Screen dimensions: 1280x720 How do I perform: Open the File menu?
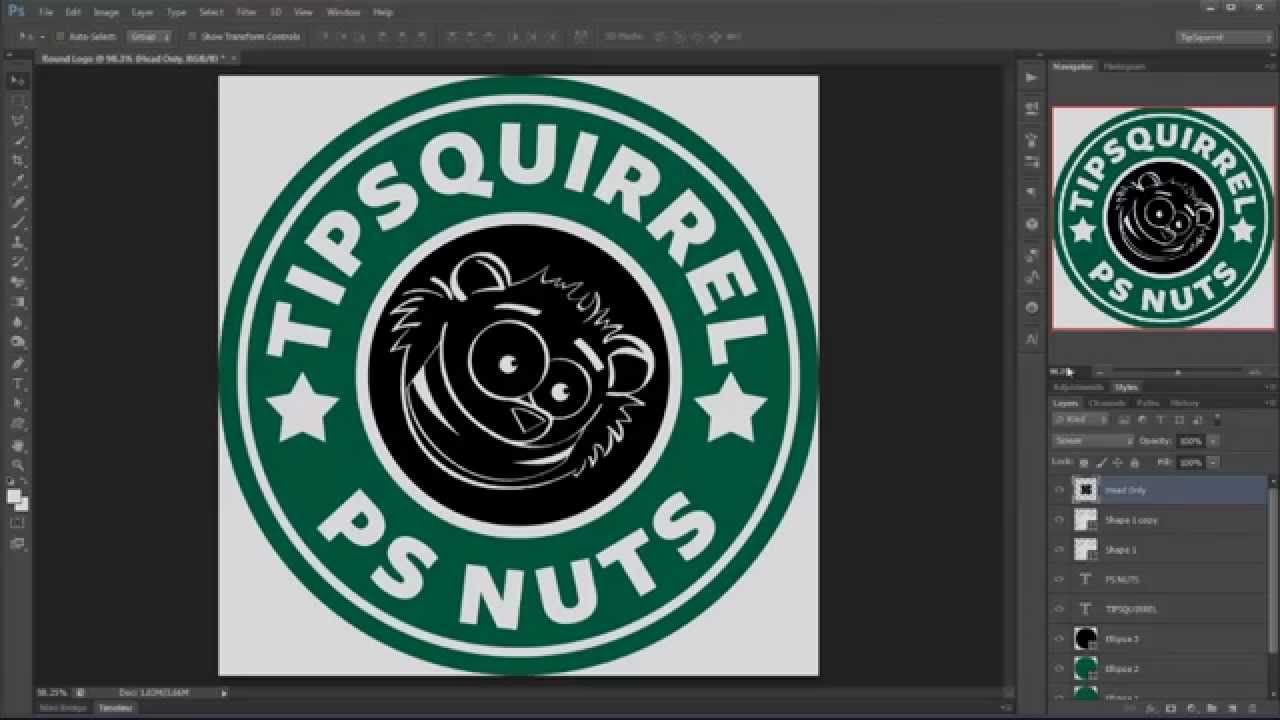(x=46, y=12)
